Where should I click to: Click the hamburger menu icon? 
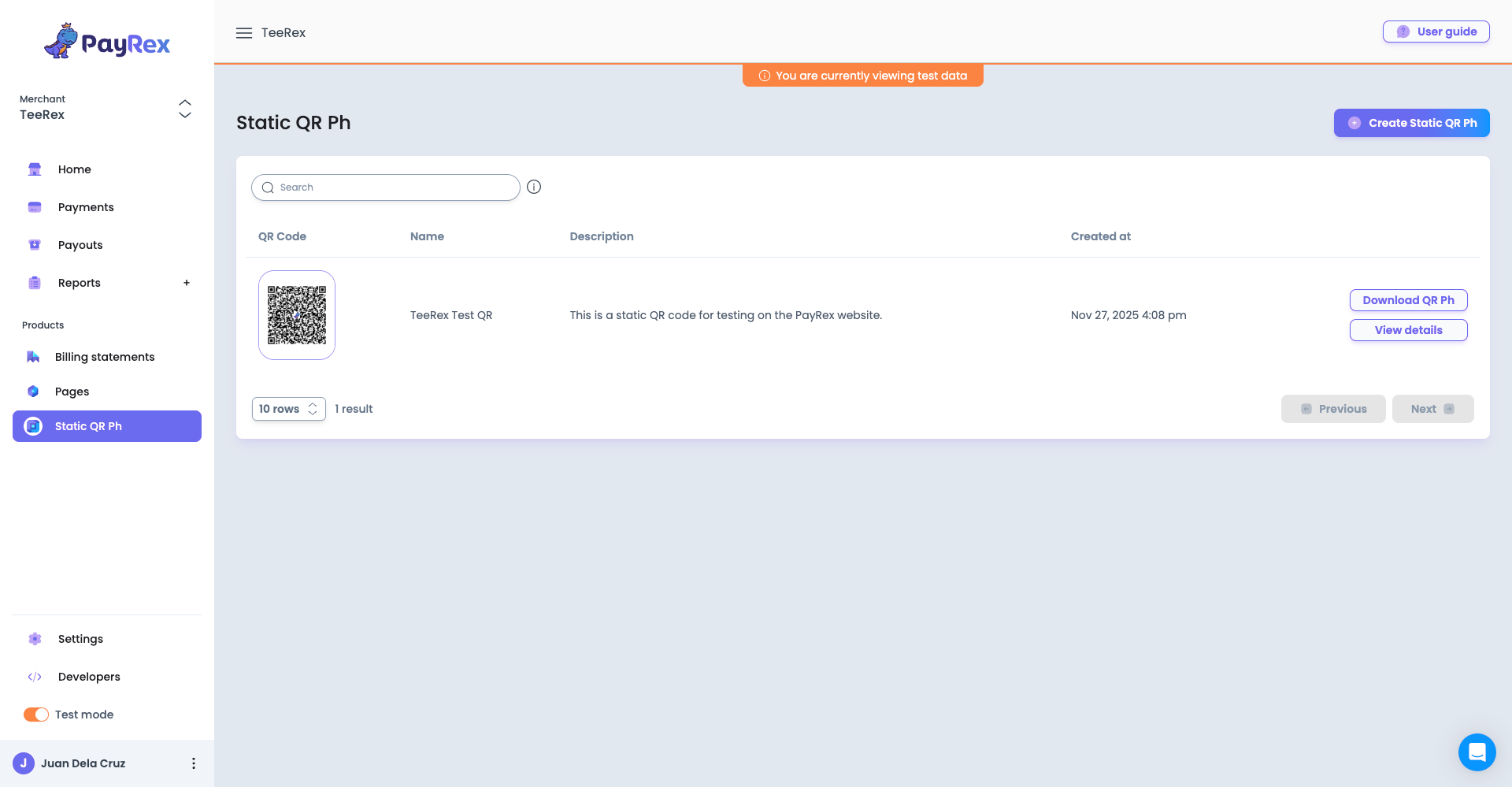(x=244, y=32)
